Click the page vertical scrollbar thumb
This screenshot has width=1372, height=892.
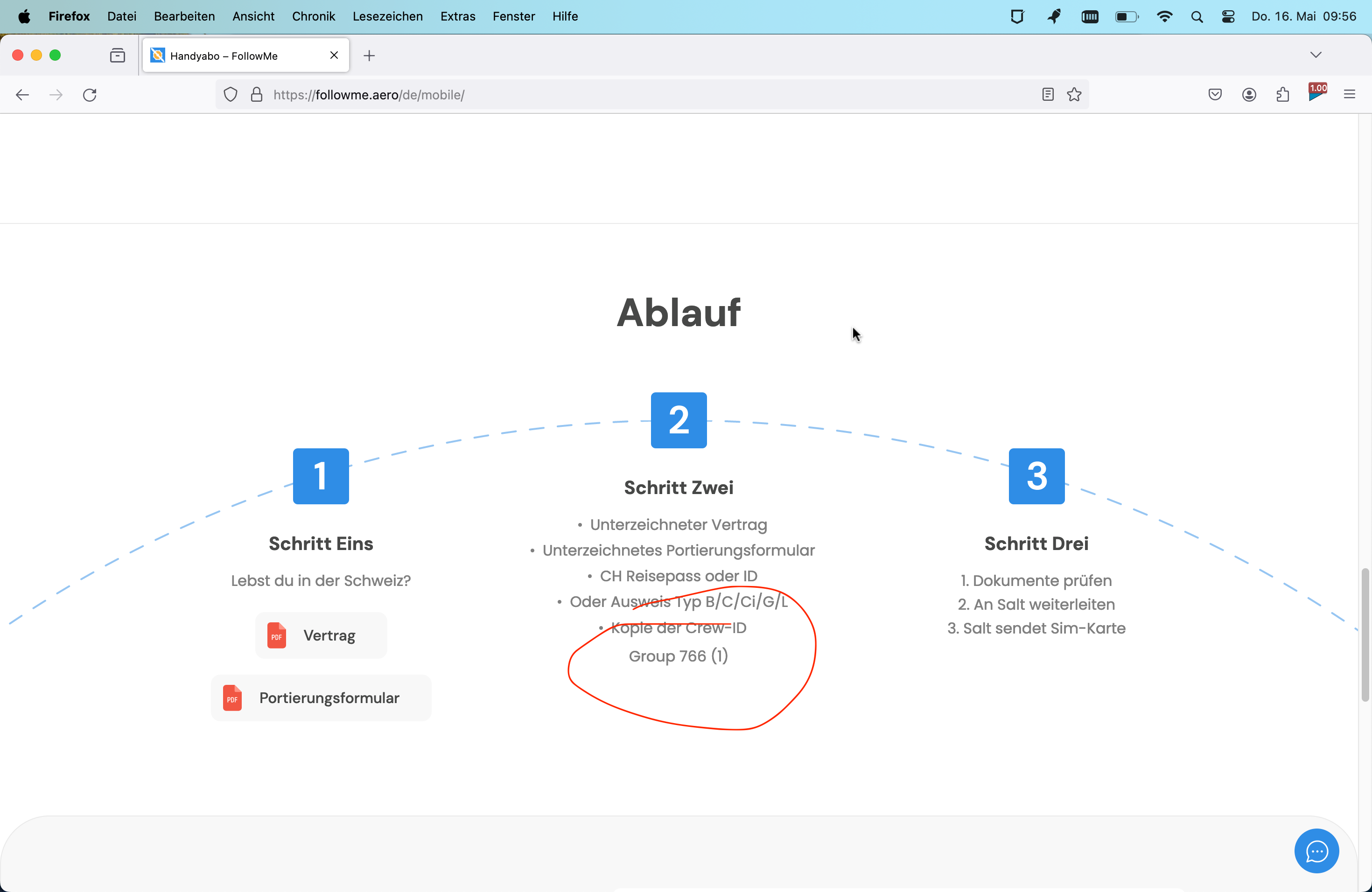tap(1365, 634)
